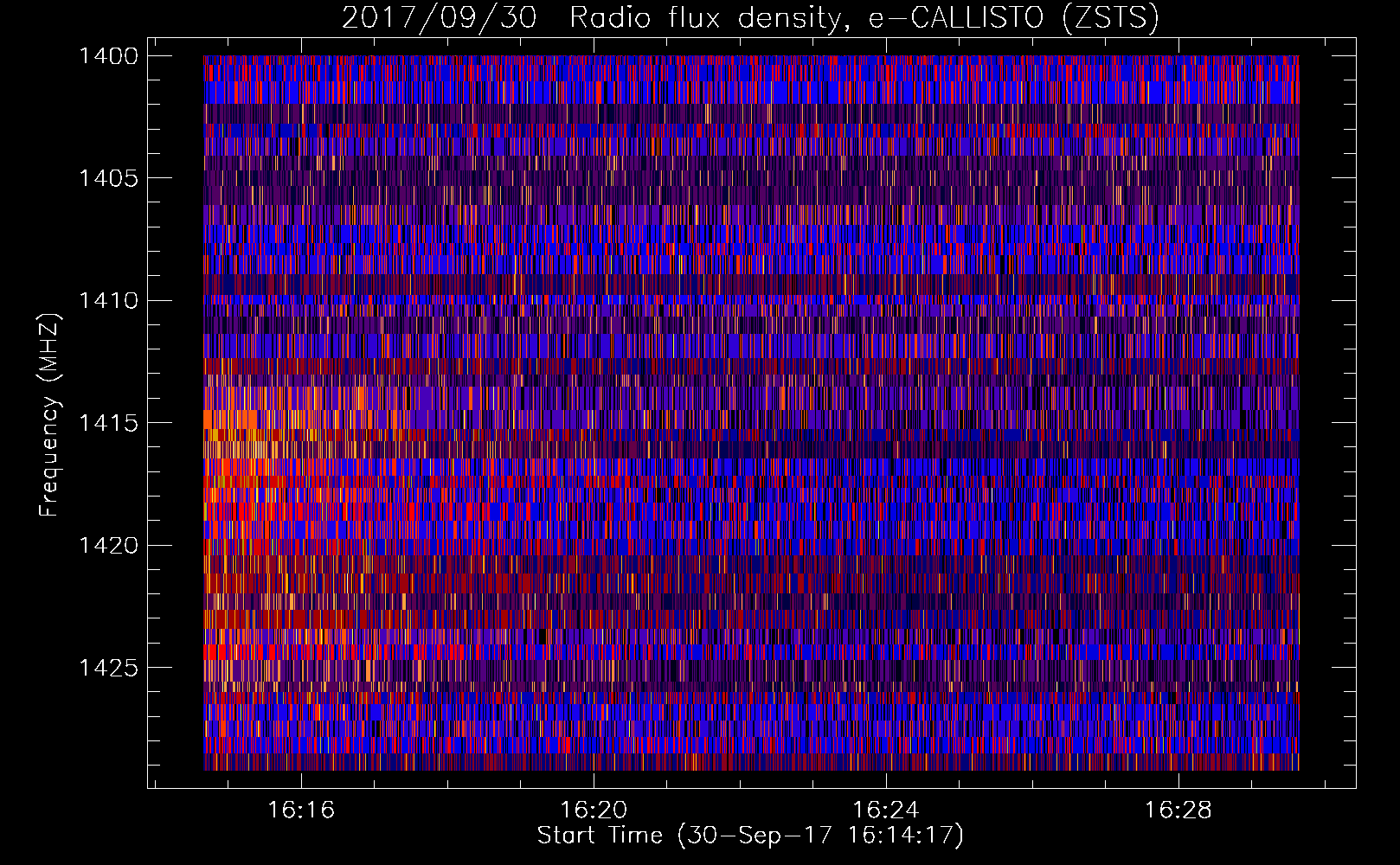Select the 'Frequency (MHZ)' axis label

coord(50,415)
